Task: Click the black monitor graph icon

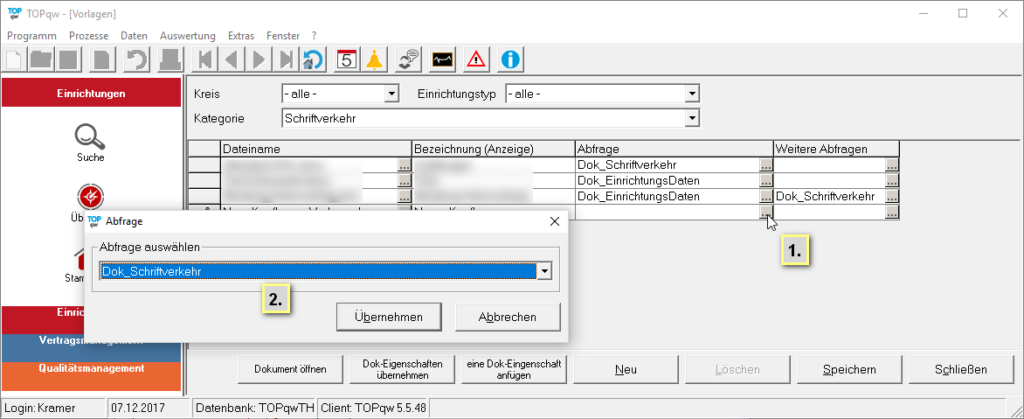Action: click(443, 59)
